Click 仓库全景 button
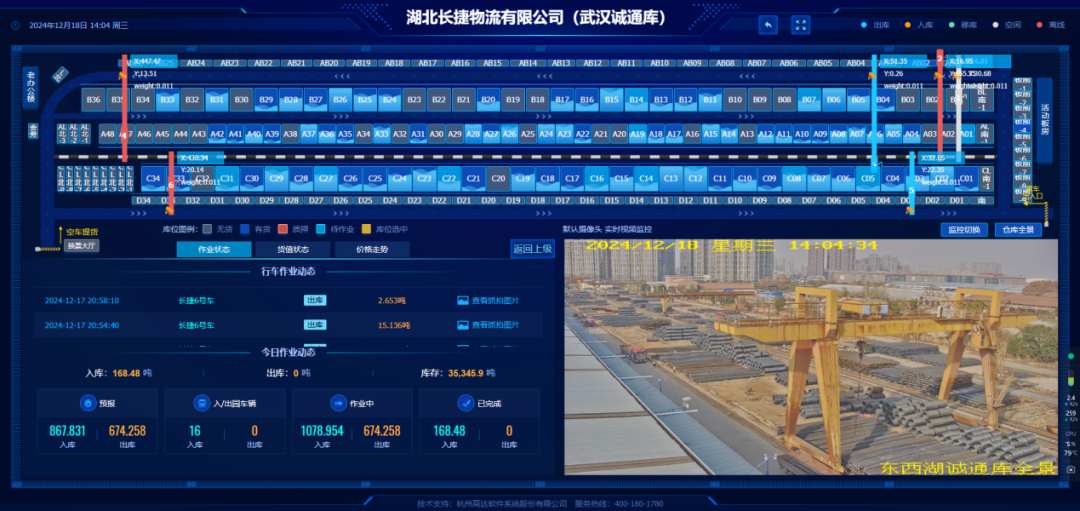The image size is (1080, 511). [x=1018, y=230]
